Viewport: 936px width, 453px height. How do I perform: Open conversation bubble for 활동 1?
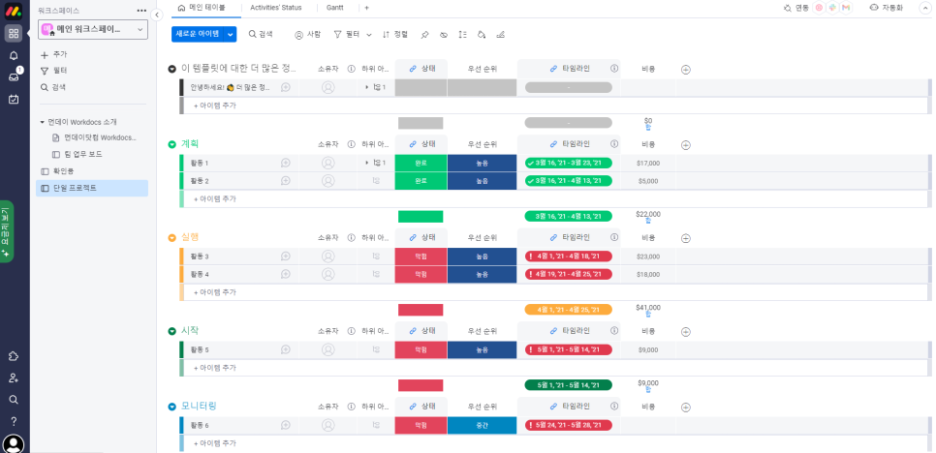pyautogui.click(x=285, y=162)
